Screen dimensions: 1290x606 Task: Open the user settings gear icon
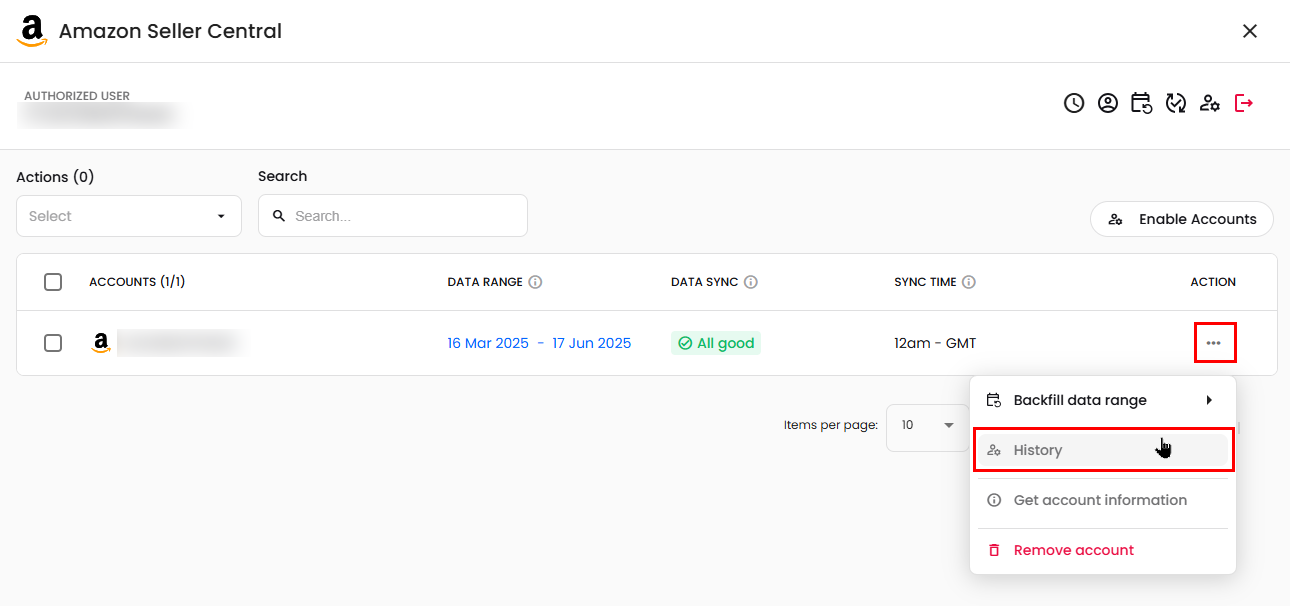coord(1210,103)
